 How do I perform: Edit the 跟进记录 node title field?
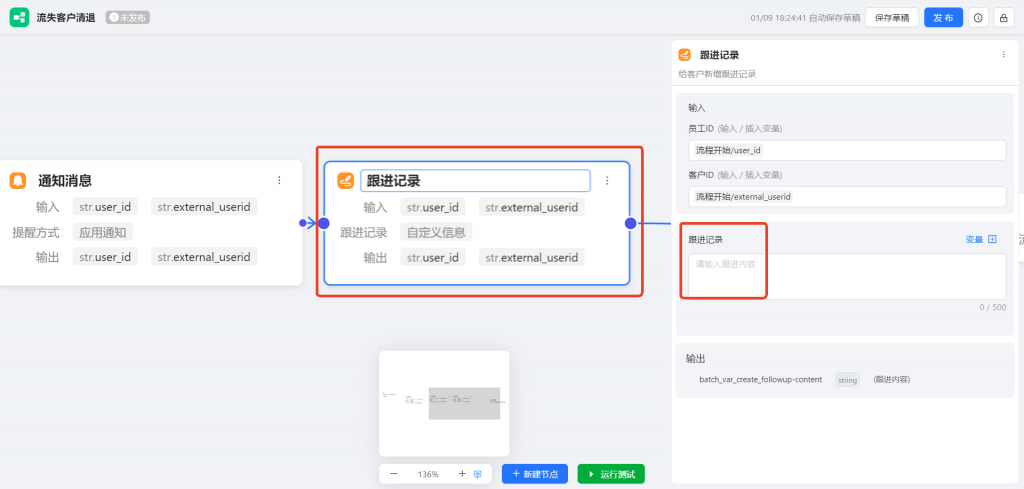pyautogui.click(x=475, y=181)
